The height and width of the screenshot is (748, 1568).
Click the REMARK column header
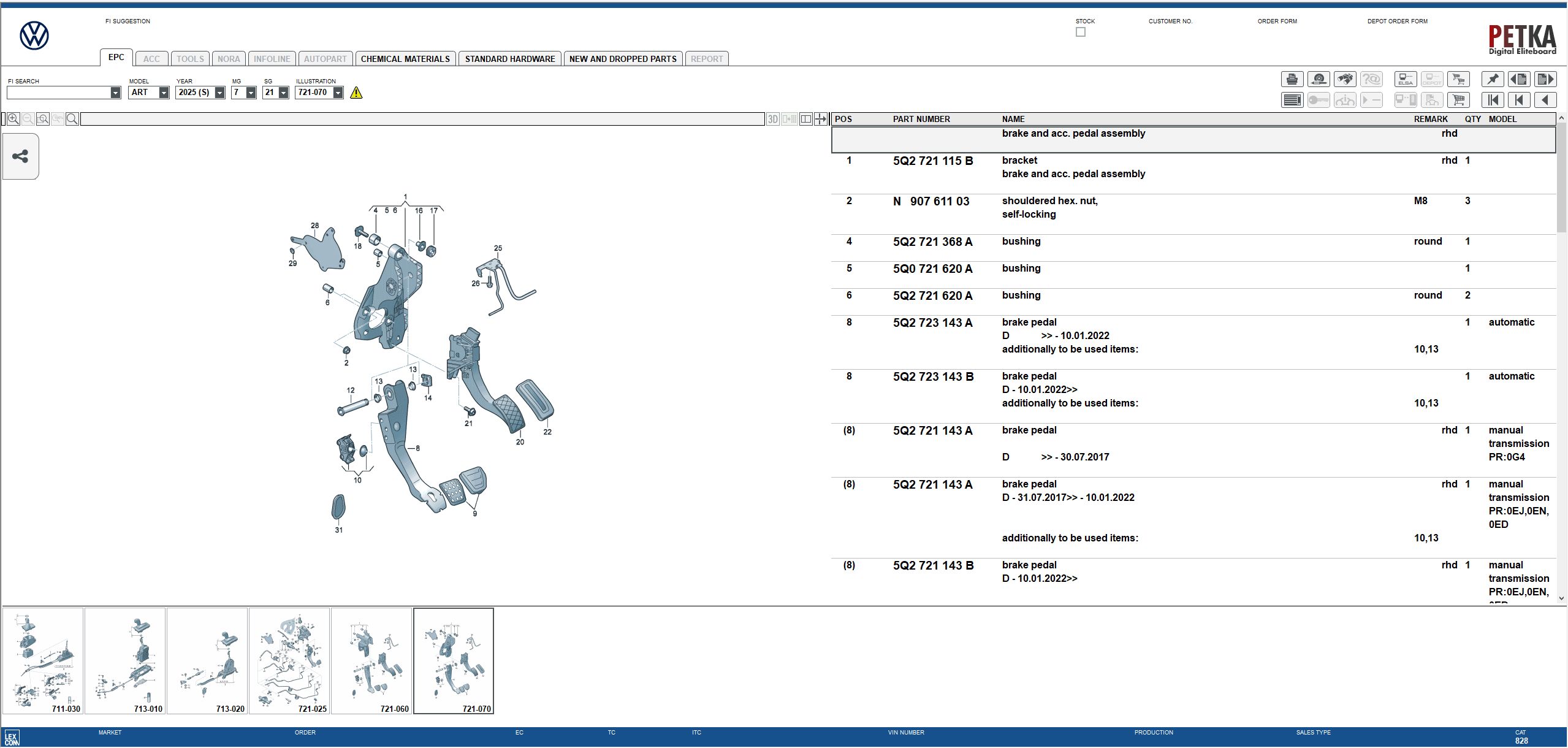point(1431,119)
